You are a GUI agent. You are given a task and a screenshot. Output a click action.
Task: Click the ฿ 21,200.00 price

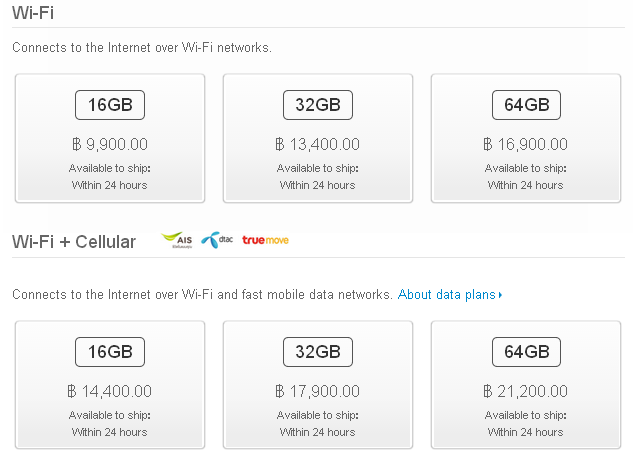pyautogui.click(x=526, y=391)
